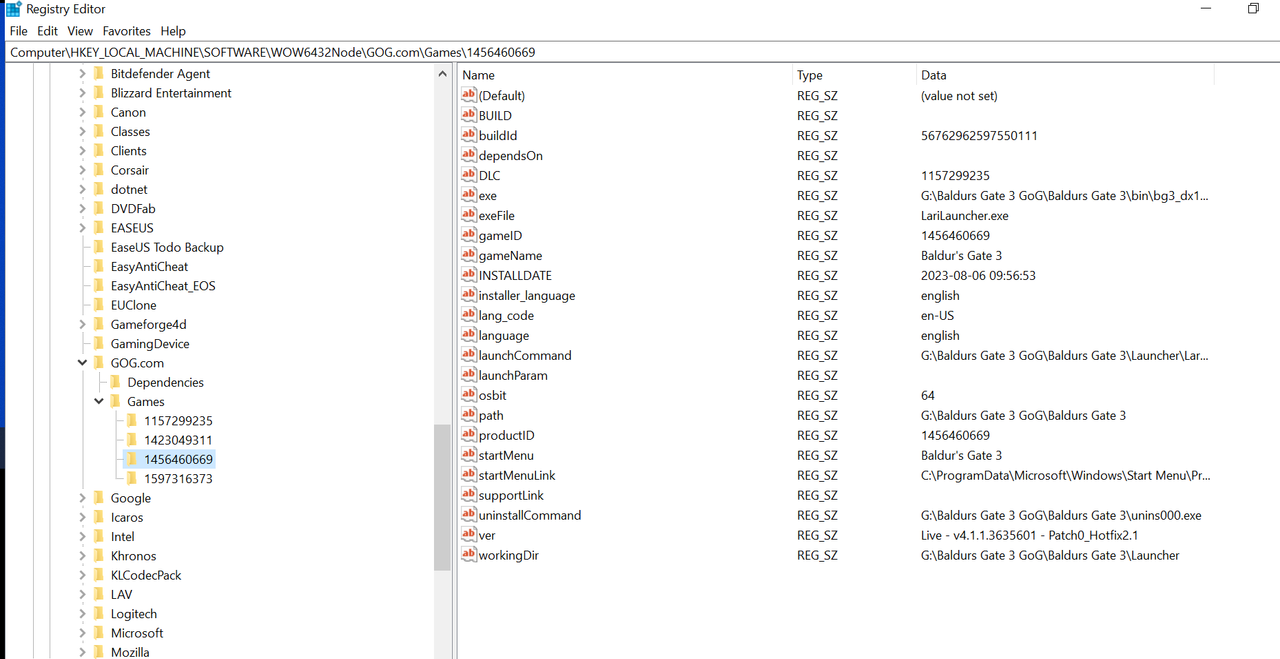
Task: Select the installer_language value entry
Action: tap(527, 295)
